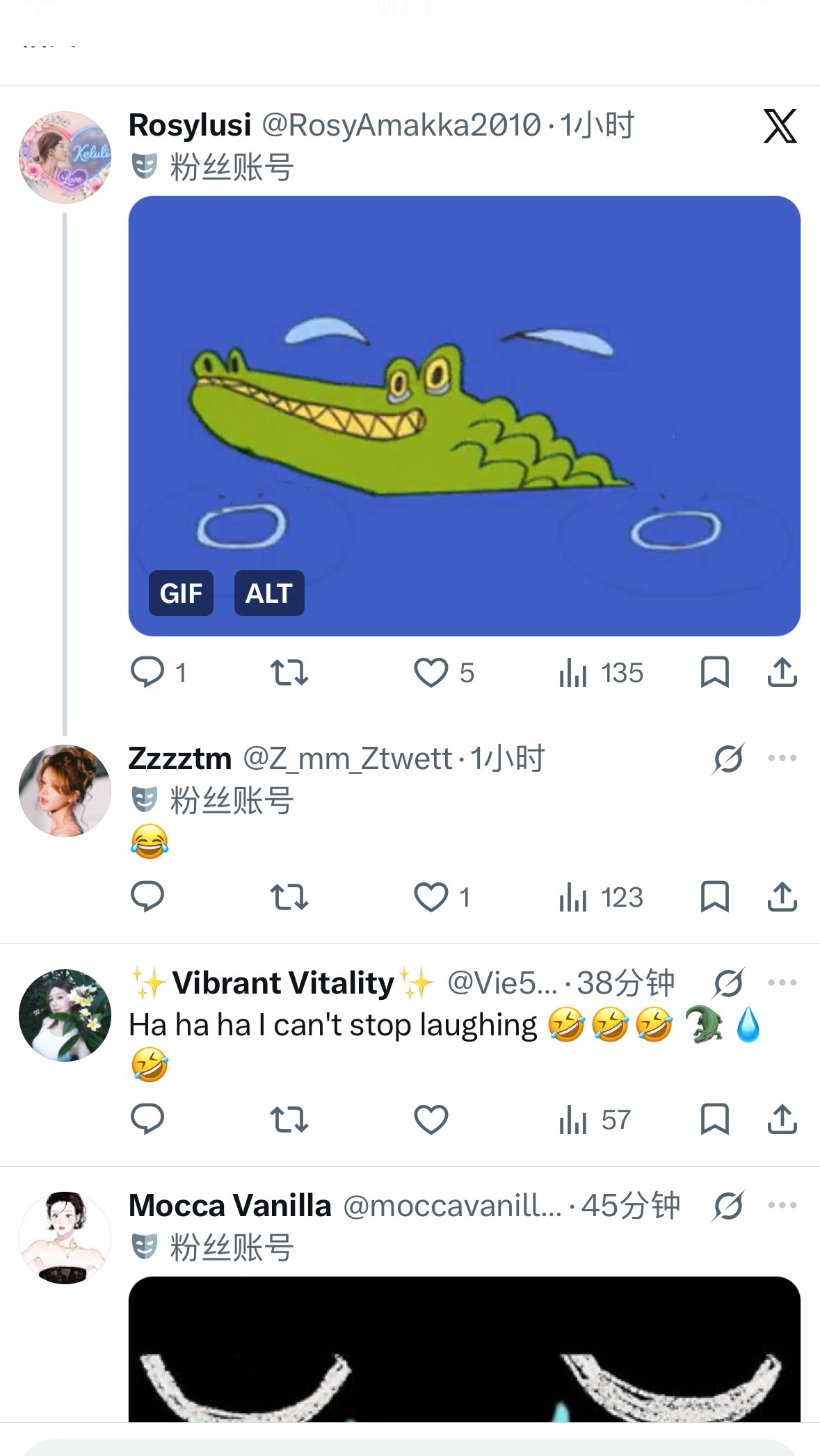Viewport: 820px width, 1456px height.
Task: Reply to Rosylusi's crocodile GIF post
Action: tap(147, 672)
